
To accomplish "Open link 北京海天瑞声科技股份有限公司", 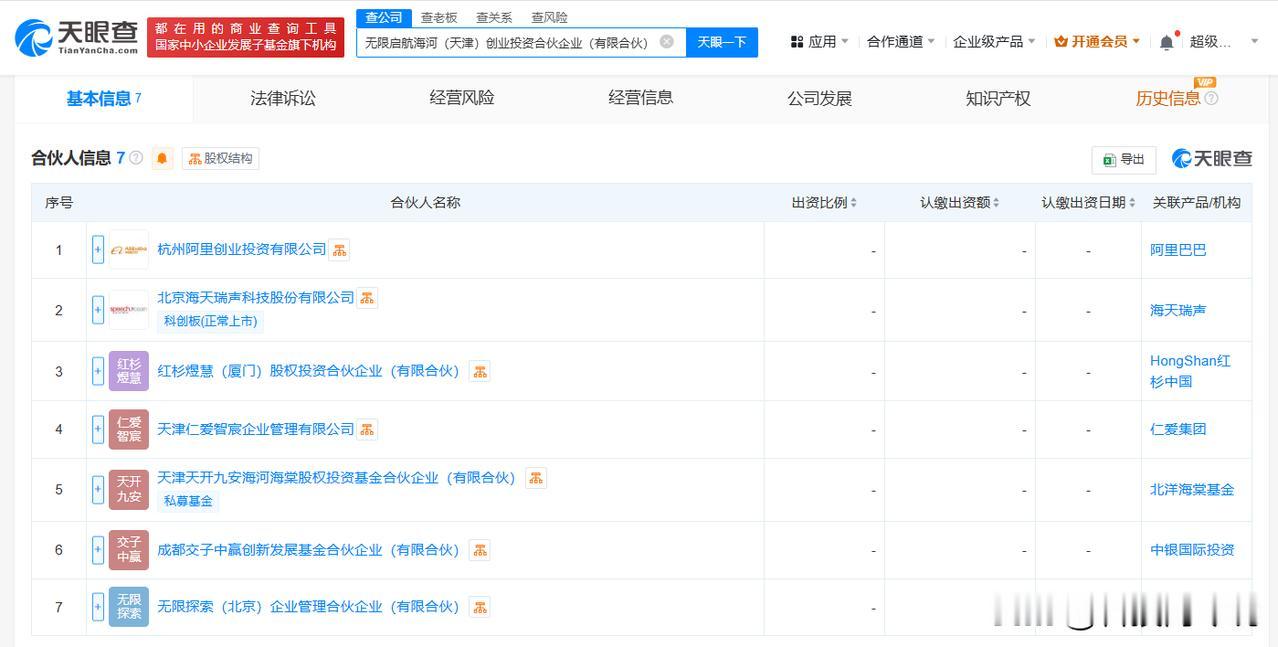I will point(256,298).
